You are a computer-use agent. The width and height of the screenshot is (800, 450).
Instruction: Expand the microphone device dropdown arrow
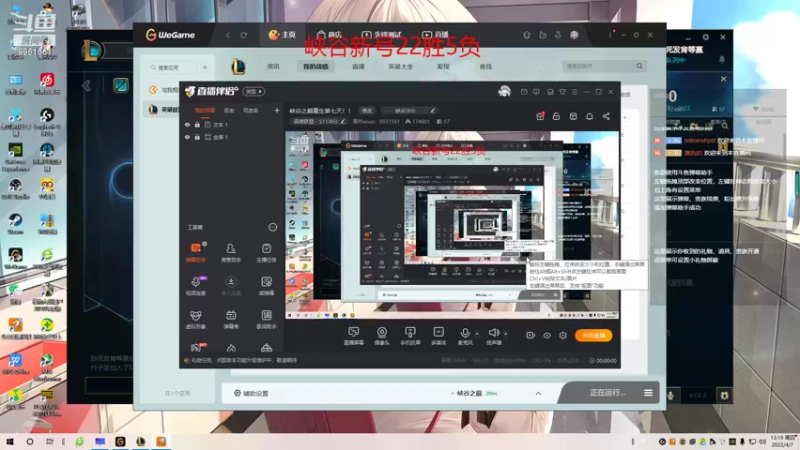(477, 334)
